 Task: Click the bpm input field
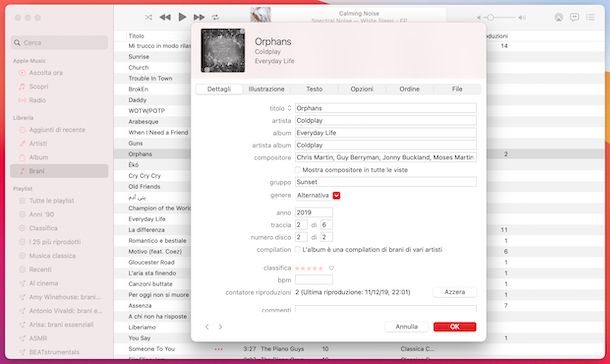coord(314,280)
